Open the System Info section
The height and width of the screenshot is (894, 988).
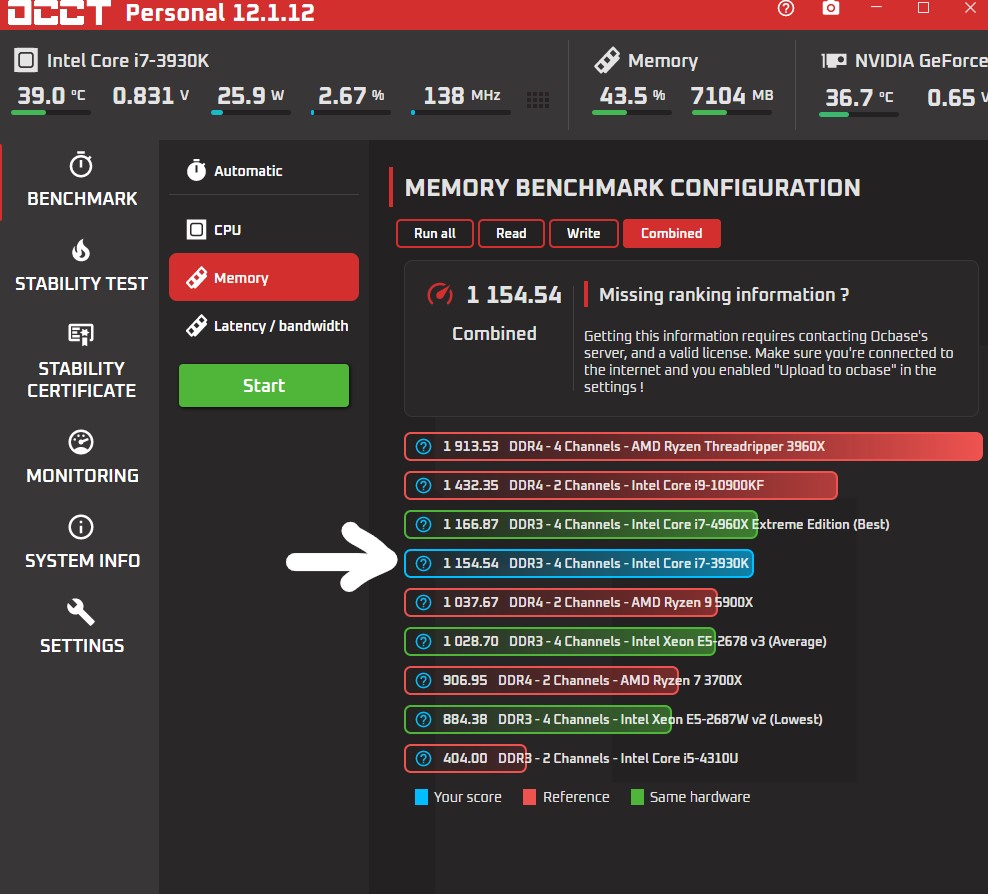pyautogui.click(x=81, y=542)
